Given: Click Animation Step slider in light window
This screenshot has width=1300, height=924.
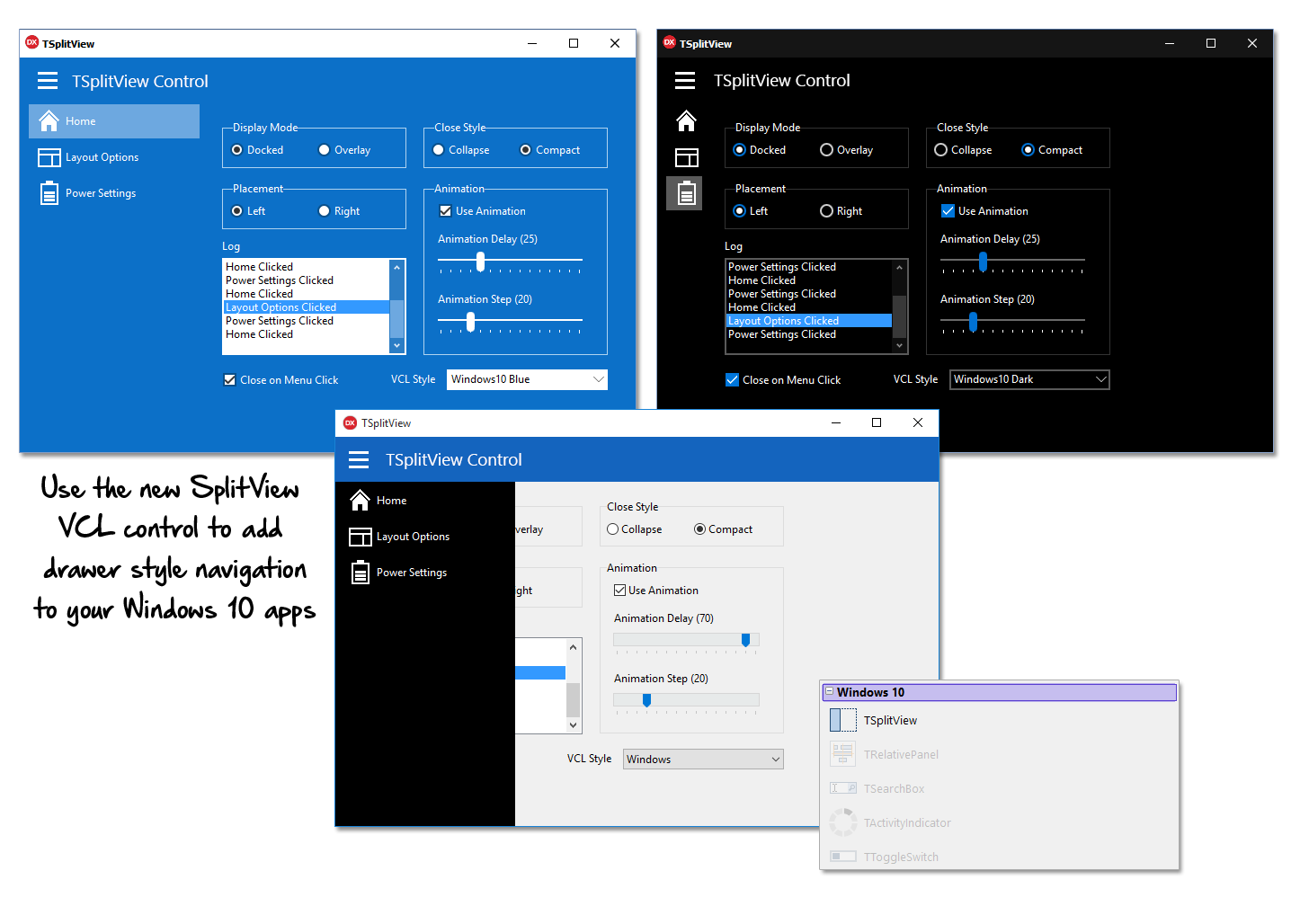Looking at the screenshot, I should click(x=686, y=700).
